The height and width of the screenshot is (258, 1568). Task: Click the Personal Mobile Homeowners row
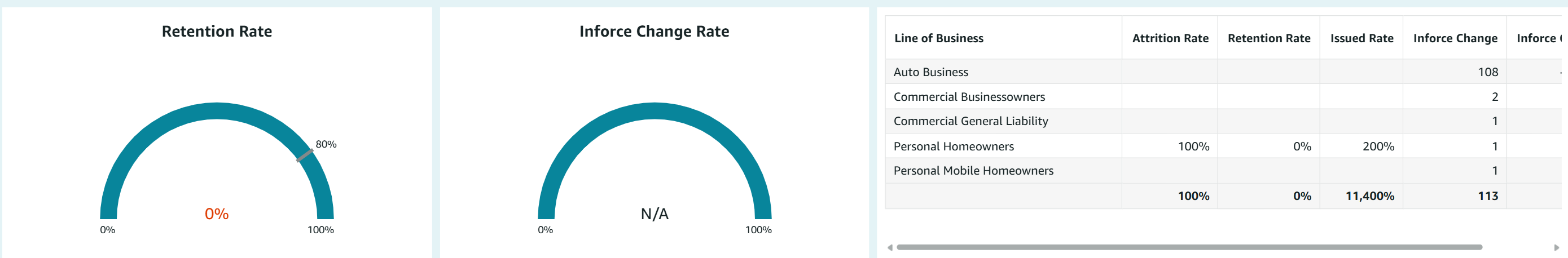[x=973, y=171]
